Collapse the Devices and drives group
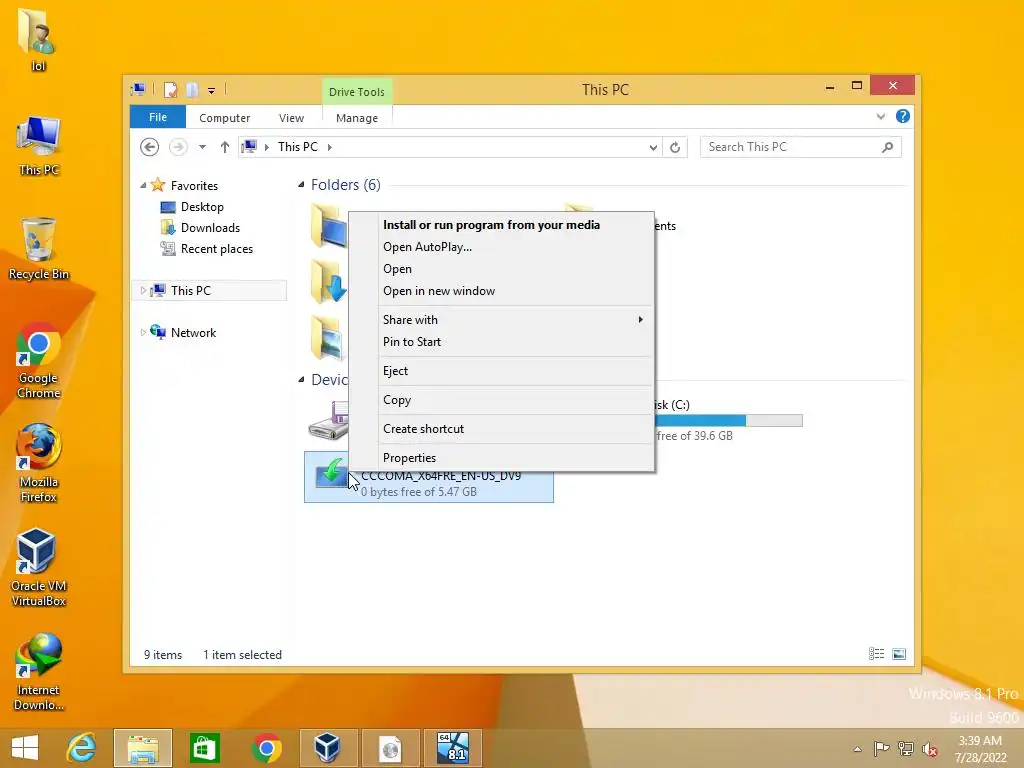The height and width of the screenshot is (768, 1024). tap(301, 379)
